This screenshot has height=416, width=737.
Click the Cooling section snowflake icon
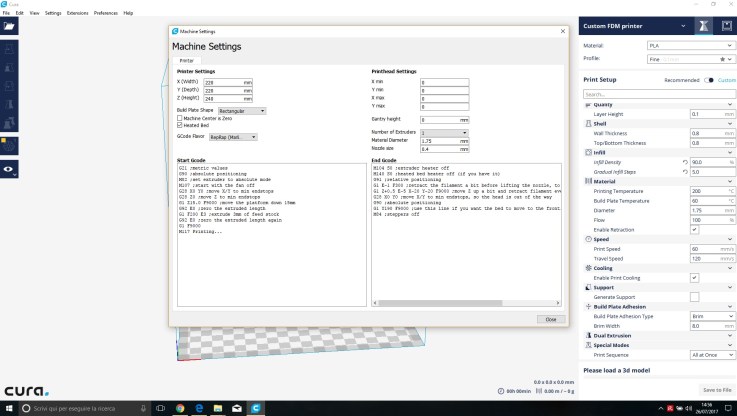coord(588,268)
